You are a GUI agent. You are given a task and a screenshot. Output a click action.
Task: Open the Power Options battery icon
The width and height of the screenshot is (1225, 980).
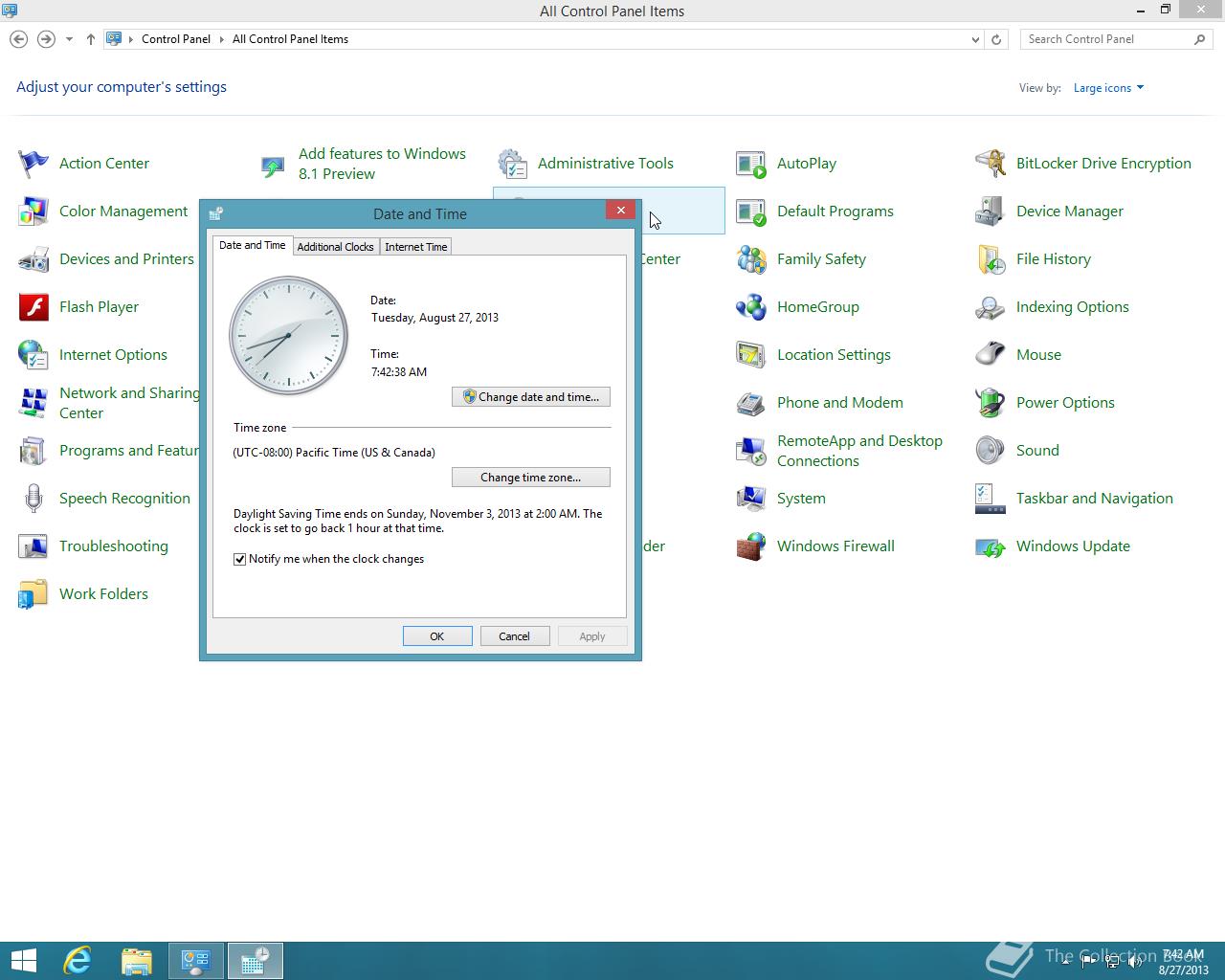[991, 403]
